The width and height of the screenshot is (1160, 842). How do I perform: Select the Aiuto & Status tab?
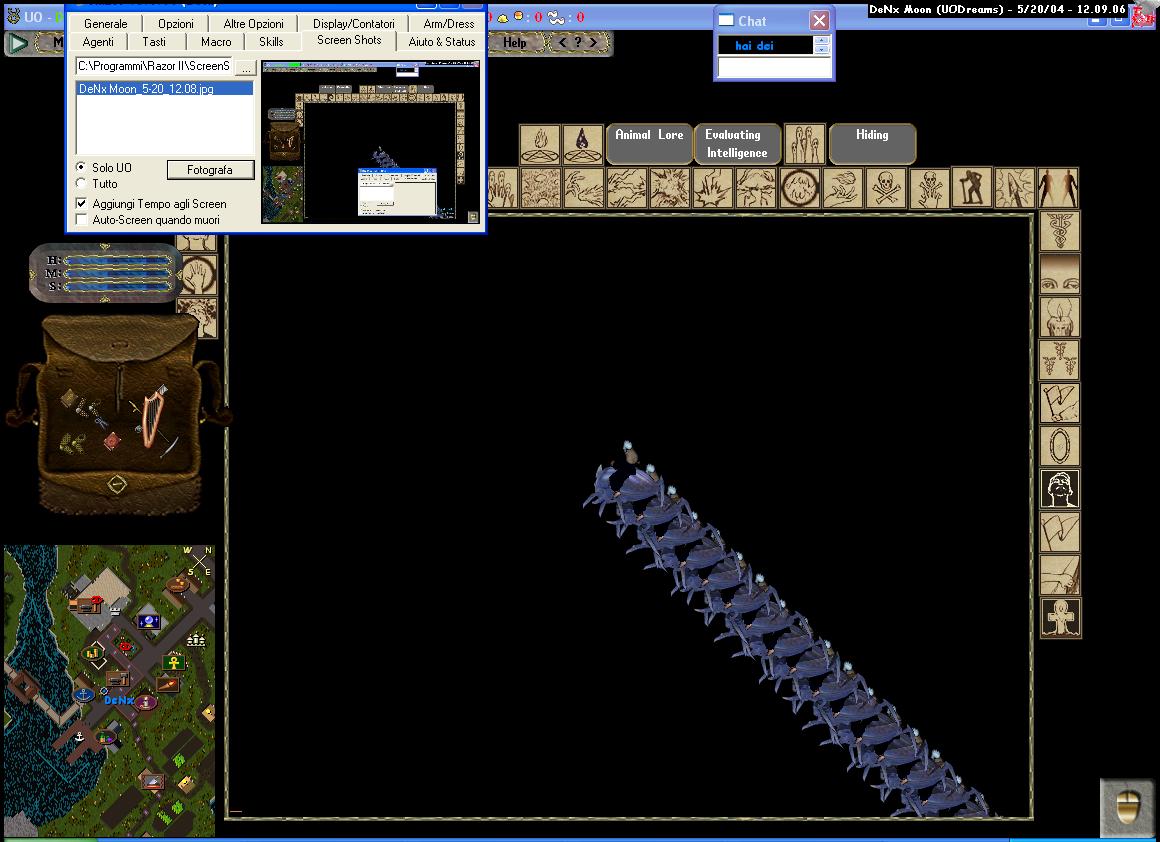point(442,41)
